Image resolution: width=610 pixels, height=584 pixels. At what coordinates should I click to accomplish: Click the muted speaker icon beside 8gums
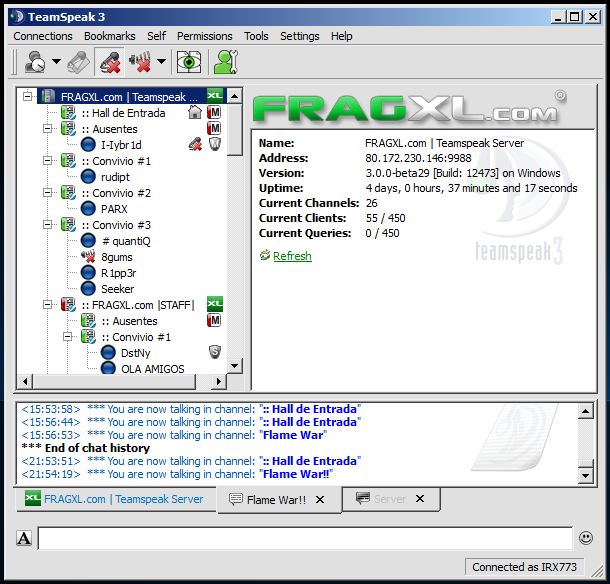click(x=88, y=257)
